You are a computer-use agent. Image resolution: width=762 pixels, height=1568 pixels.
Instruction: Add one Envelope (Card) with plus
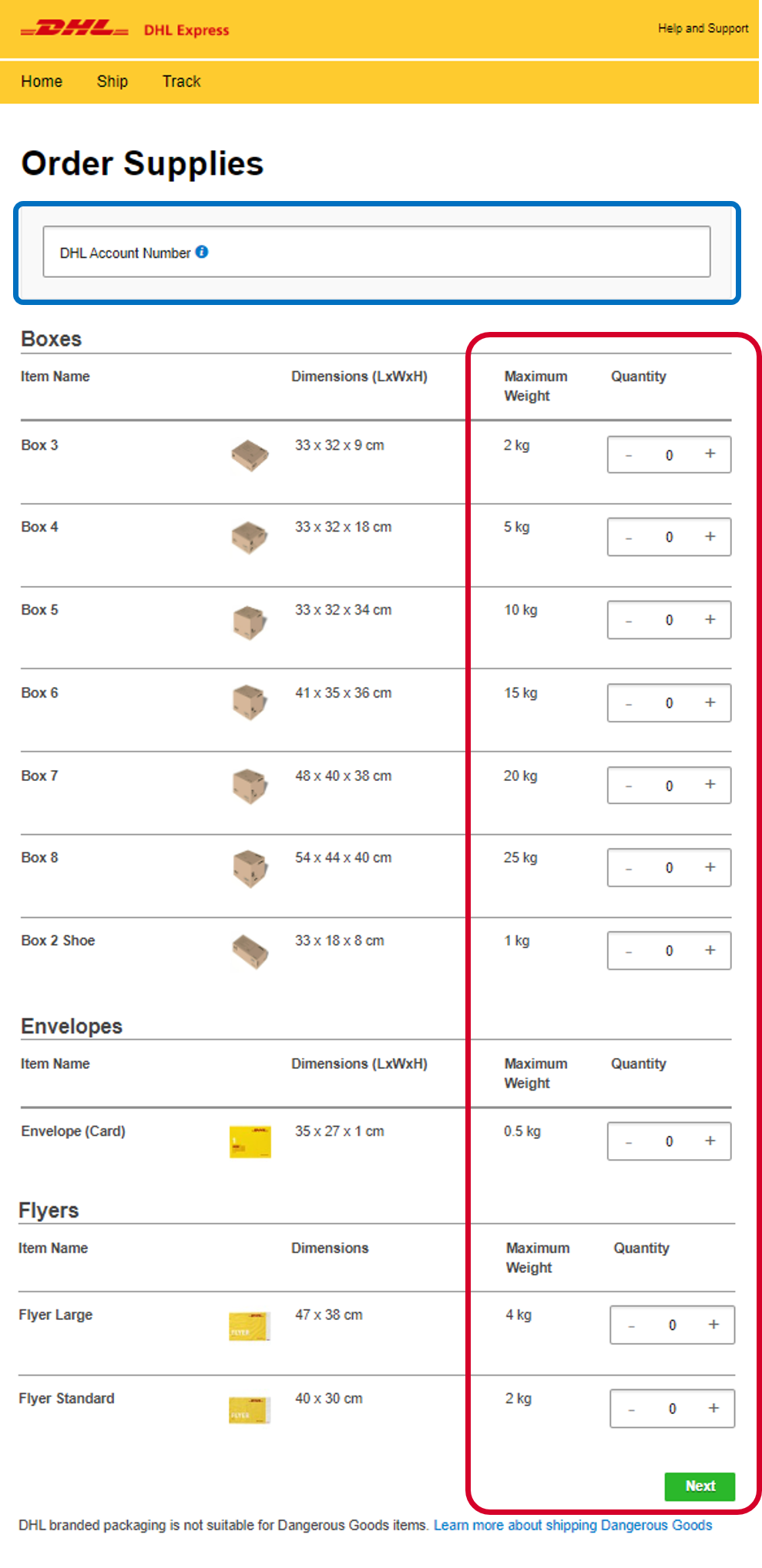[x=710, y=1141]
